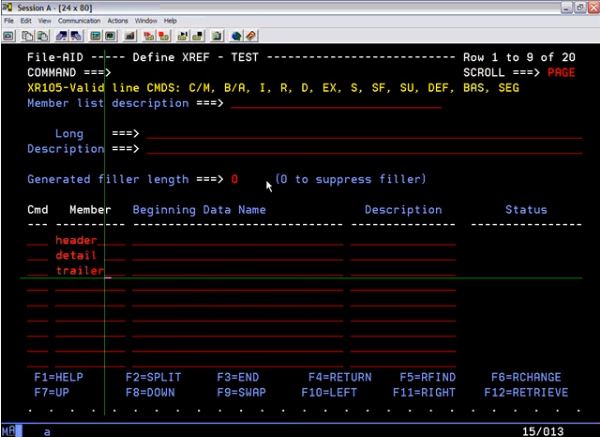Place cursor in COMMAND input field
This screenshot has width=600, height=437.
(283, 72)
